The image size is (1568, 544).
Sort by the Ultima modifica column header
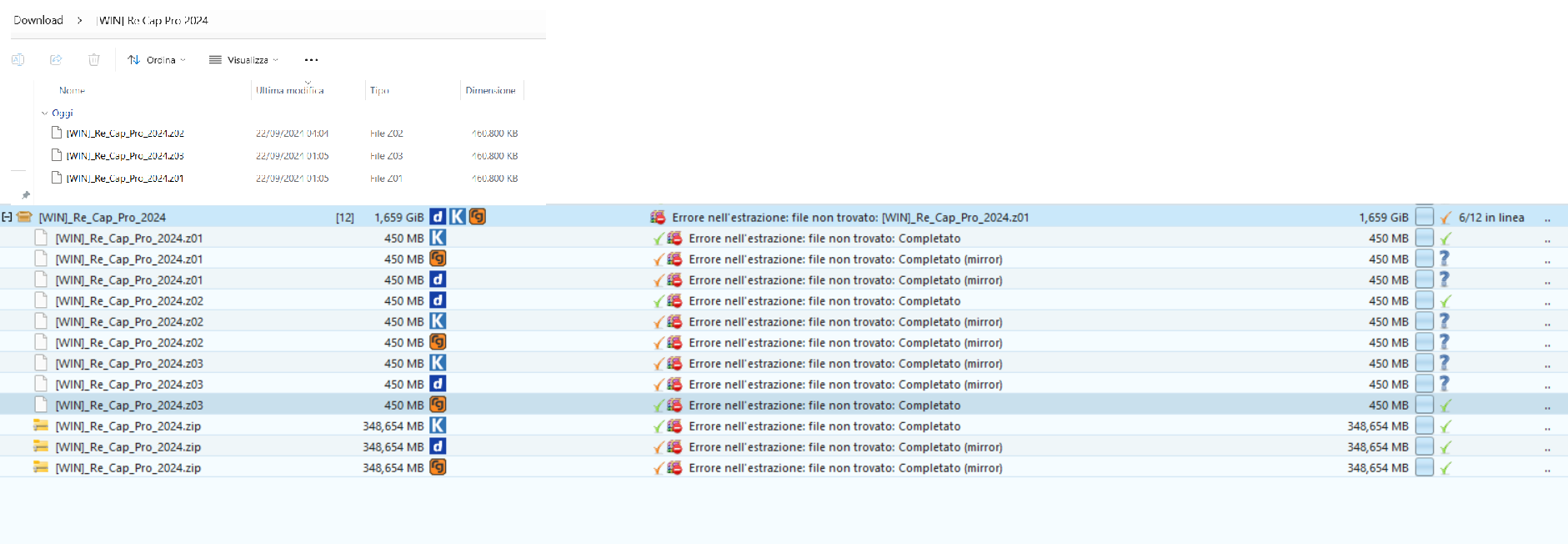tap(290, 90)
